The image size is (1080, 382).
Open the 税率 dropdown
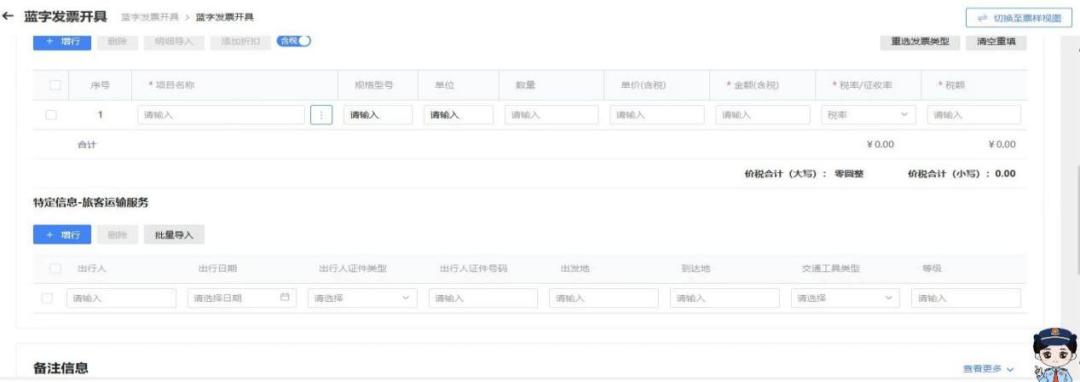click(868, 115)
